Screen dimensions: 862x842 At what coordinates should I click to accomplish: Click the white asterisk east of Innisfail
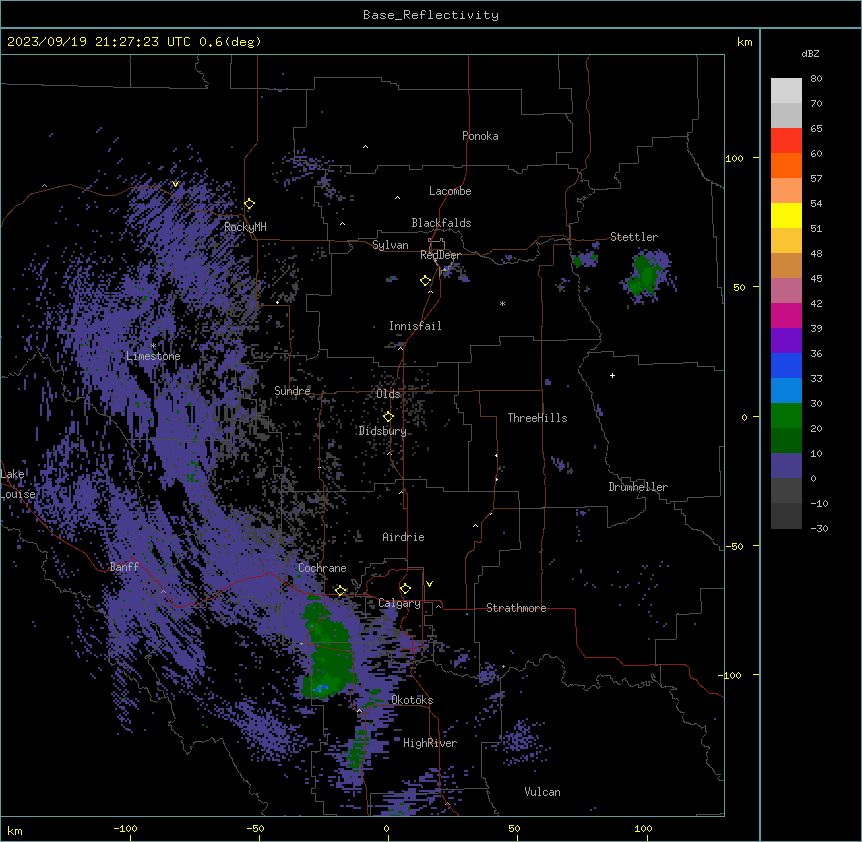point(502,303)
